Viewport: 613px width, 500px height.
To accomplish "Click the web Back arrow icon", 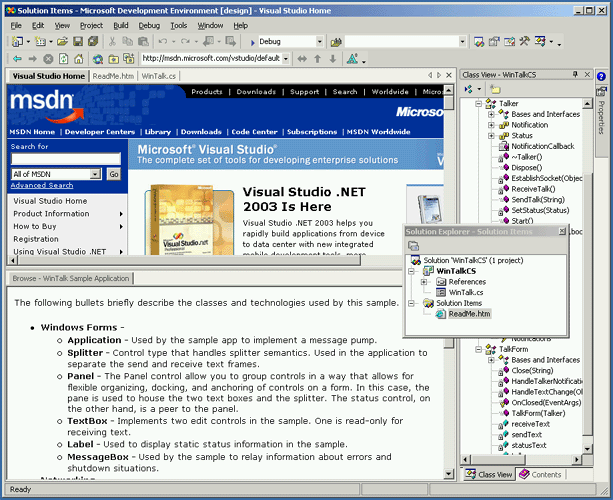I will (17, 59).
